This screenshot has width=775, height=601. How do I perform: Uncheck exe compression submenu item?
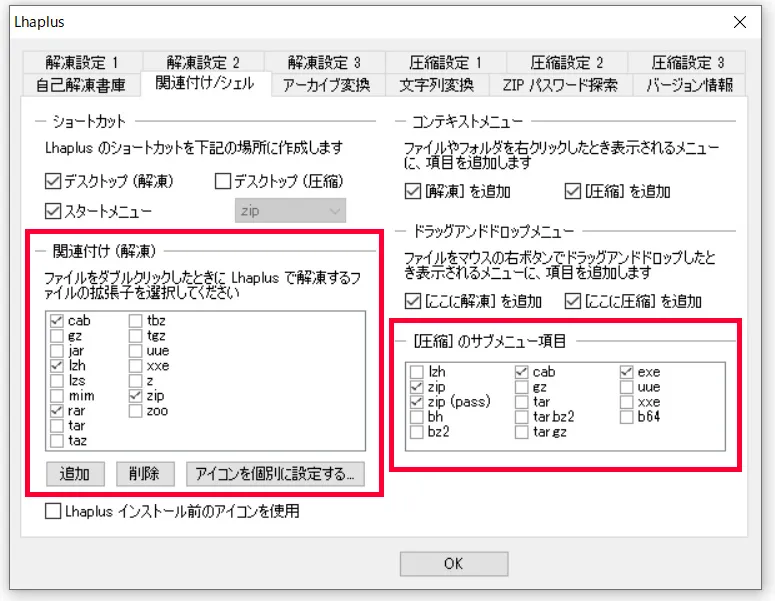pos(626,372)
